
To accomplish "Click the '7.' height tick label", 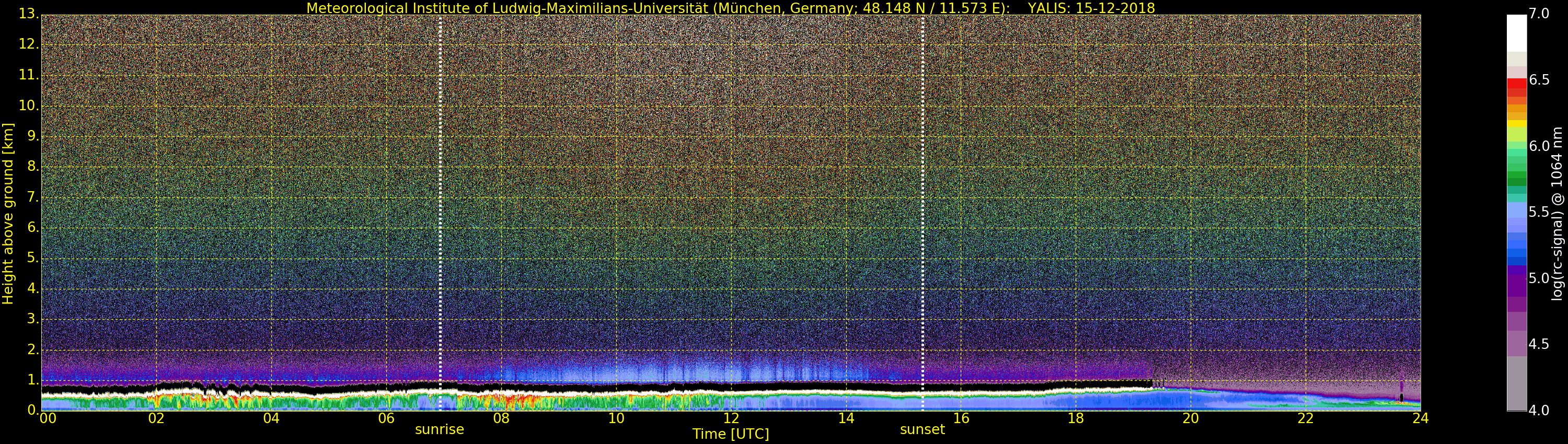I will pos(32,196).
